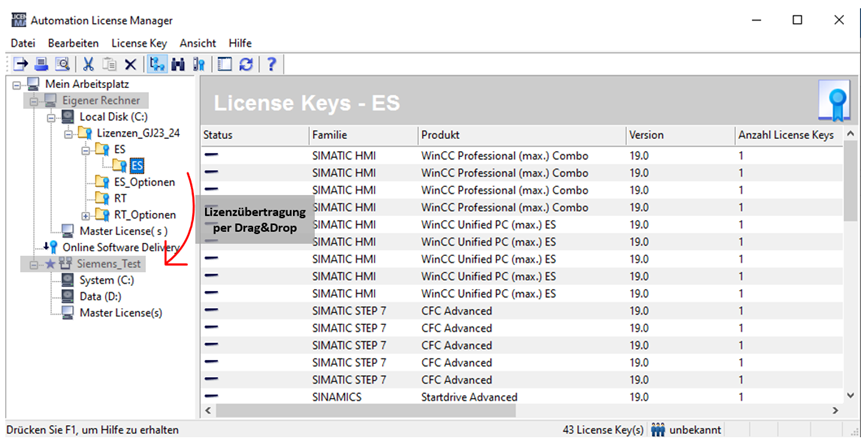Collapse the Eigener Rechner node

[33, 102]
